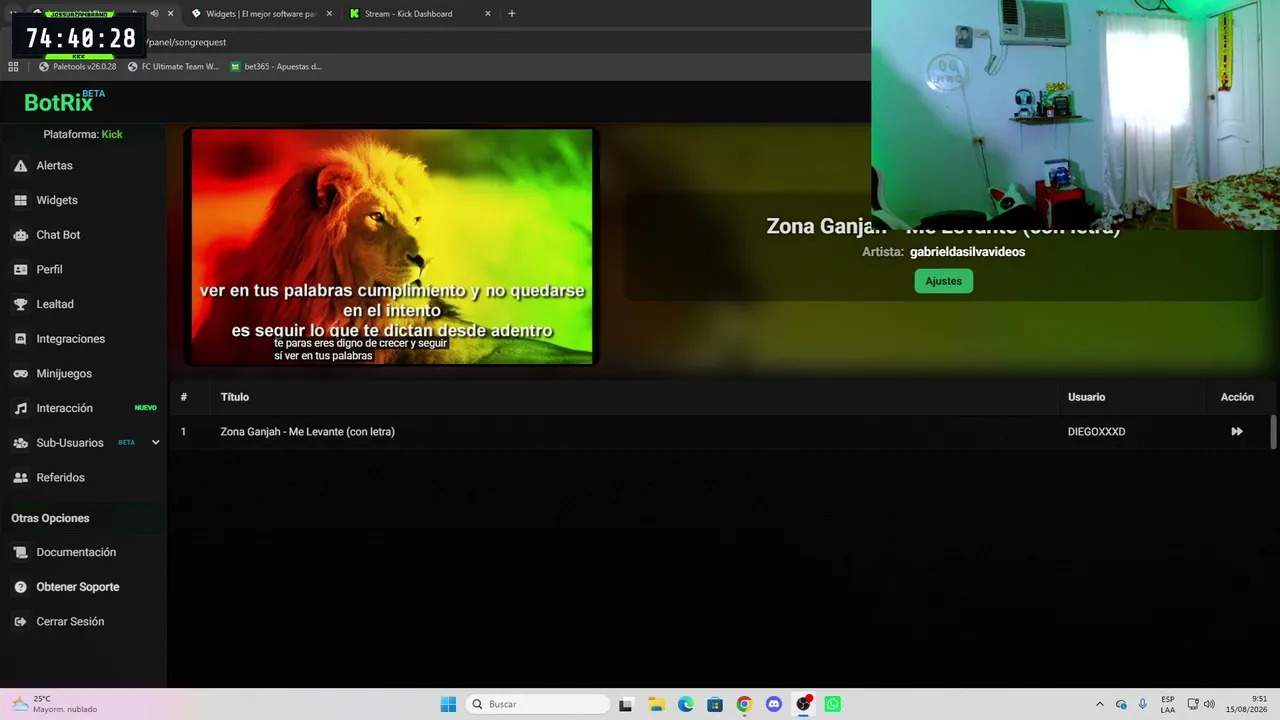This screenshot has width=1280, height=720.
Task: Click artist name gabrieldasilvavideos
Action: coord(967,252)
